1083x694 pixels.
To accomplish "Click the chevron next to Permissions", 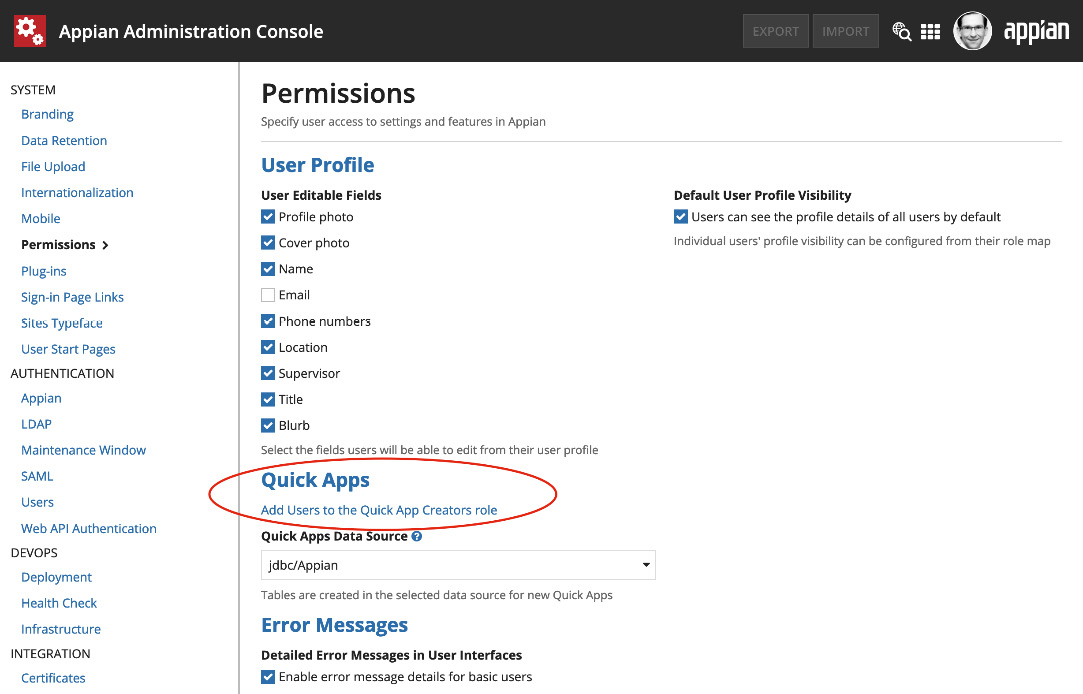I will (105, 245).
